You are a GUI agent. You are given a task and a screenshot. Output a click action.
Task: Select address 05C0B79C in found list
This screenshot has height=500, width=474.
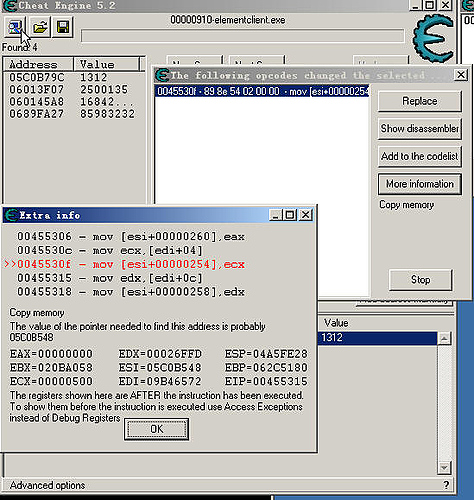point(72,77)
